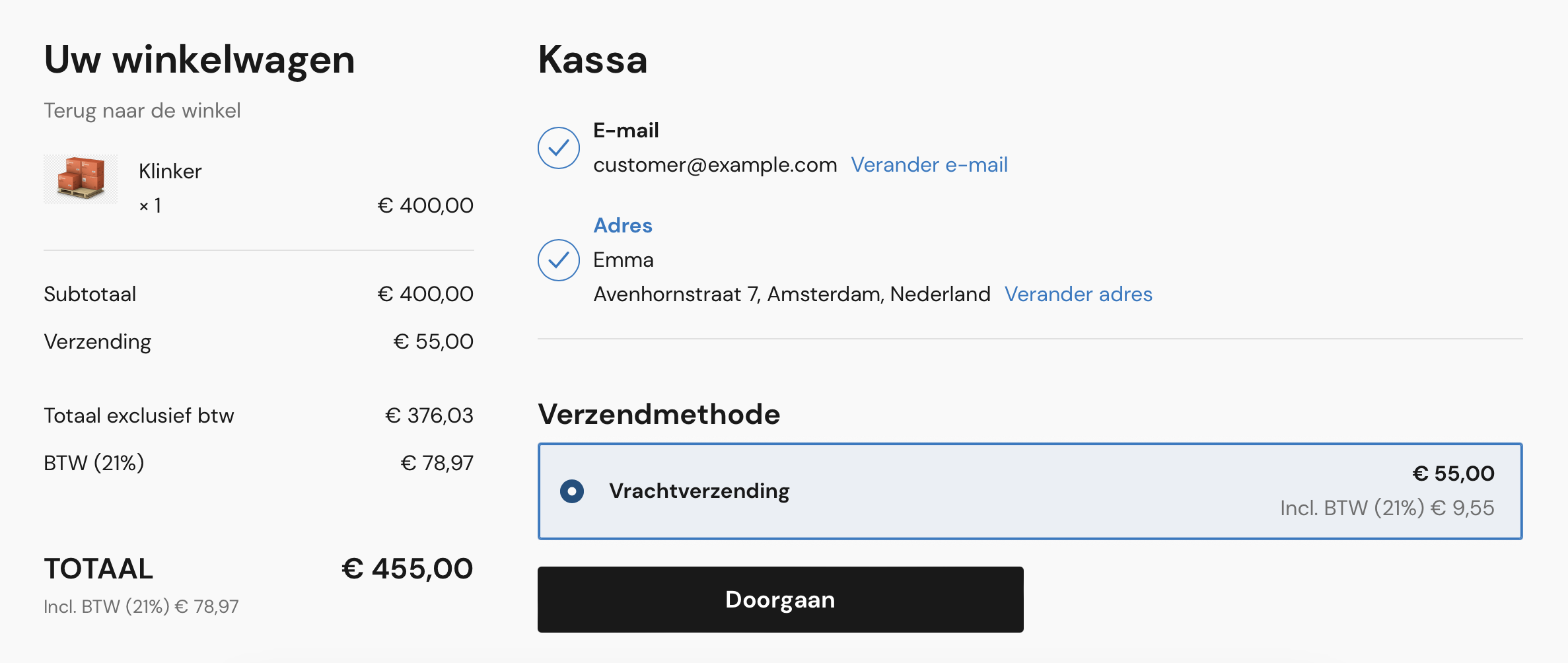Click the Verzendmethode section heading
Screen dimensions: 1568x663
click(x=659, y=415)
